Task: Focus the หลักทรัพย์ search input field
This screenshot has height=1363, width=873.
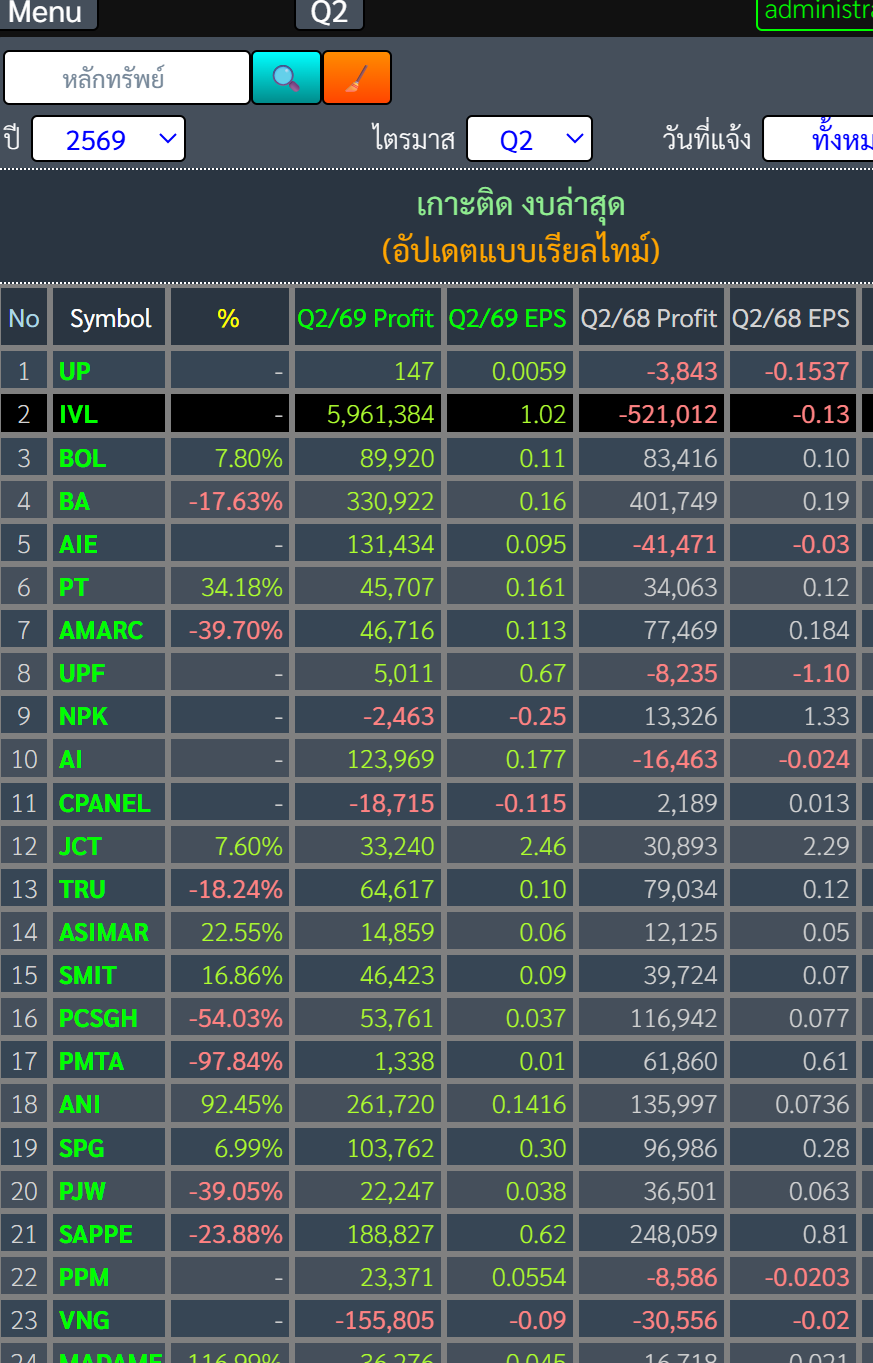Action: pyautogui.click(x=126, y=78)
